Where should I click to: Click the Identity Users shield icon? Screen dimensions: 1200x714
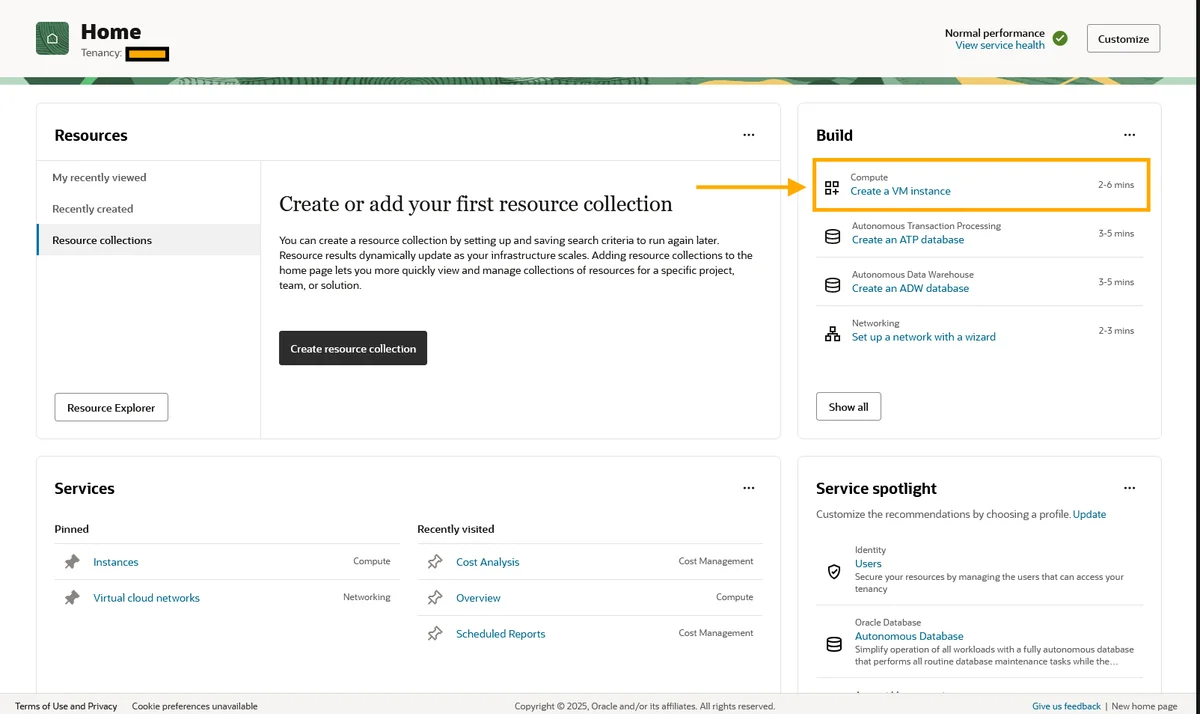834,572
